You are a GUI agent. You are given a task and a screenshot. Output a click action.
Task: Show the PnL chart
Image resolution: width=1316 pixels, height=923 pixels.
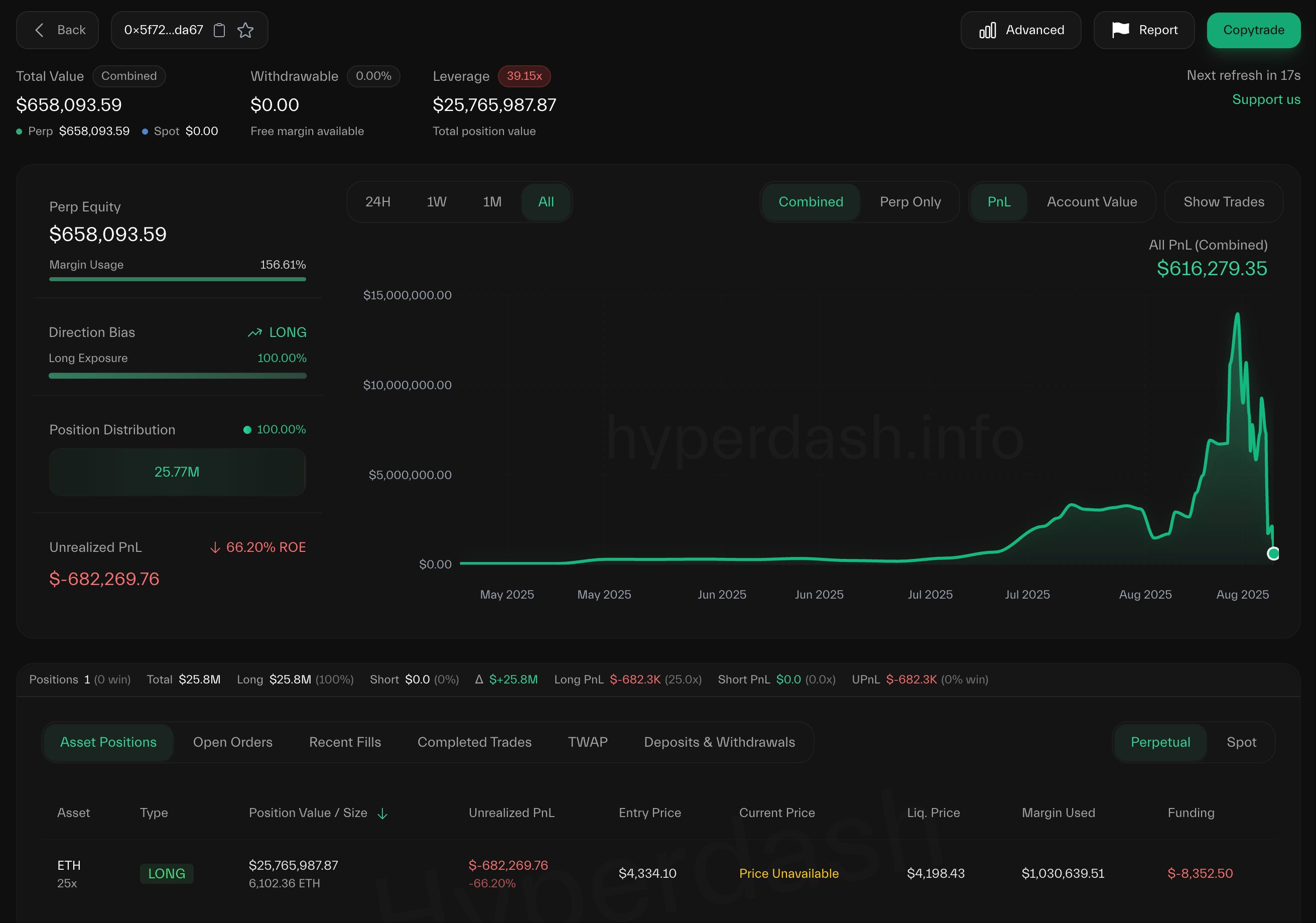[999, 202]
